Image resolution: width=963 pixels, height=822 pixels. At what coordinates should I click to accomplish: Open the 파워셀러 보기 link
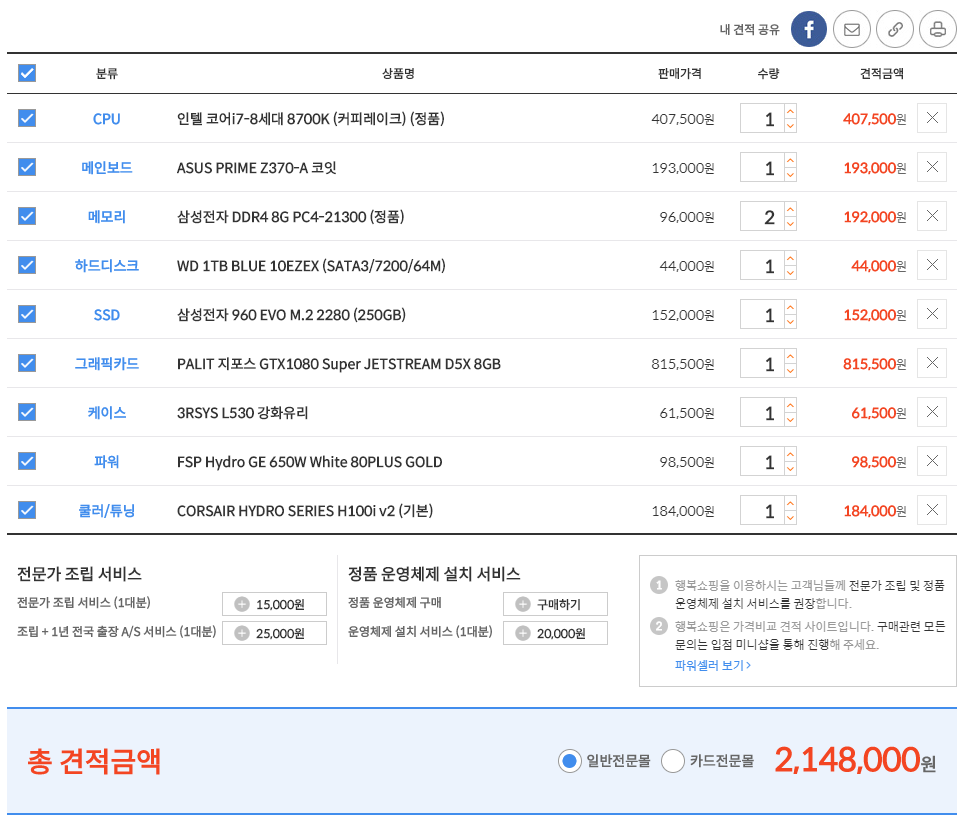click(x=712, y=665)
